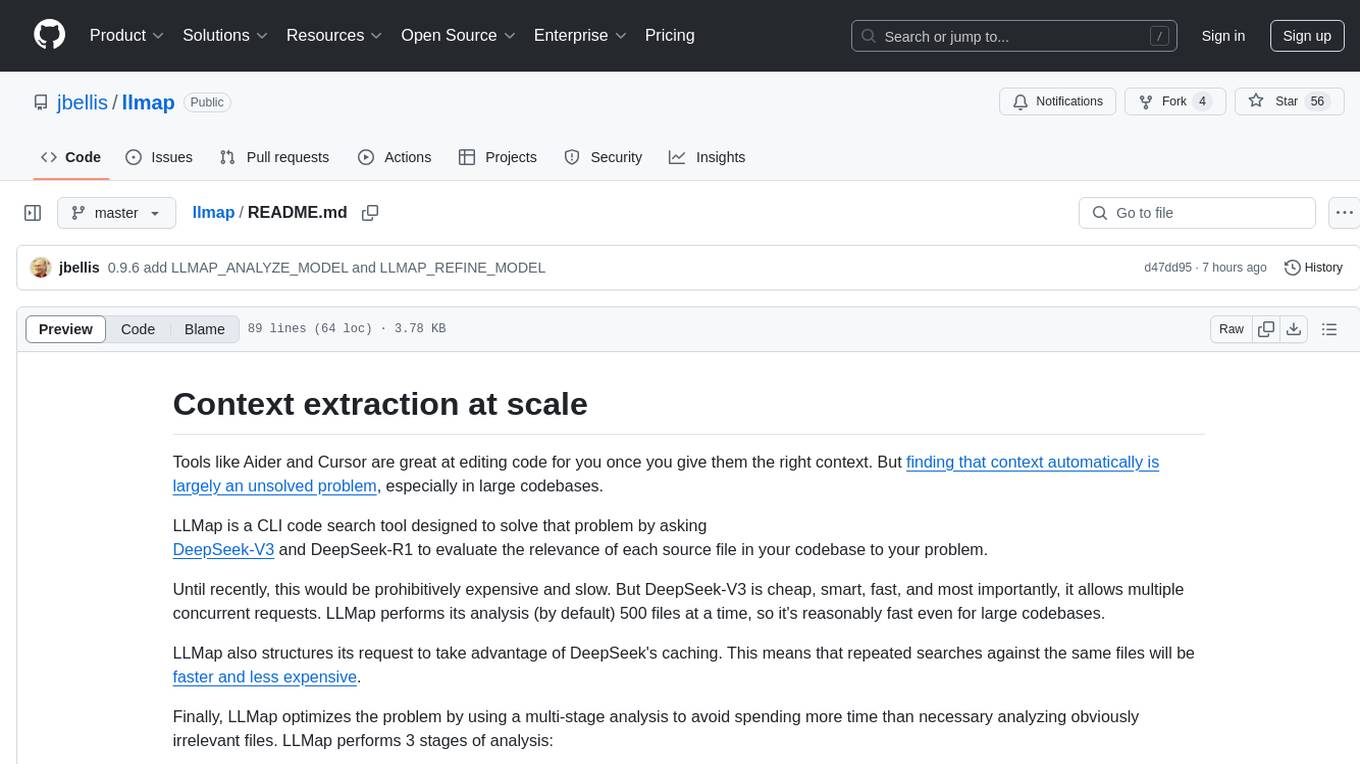Click the star count 56
1360x764 pixels.
[1317, 101]
